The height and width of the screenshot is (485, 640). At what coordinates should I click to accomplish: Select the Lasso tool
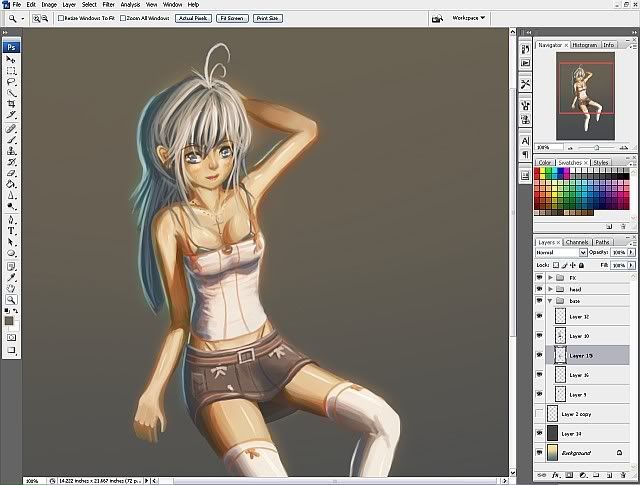[11, 81]
